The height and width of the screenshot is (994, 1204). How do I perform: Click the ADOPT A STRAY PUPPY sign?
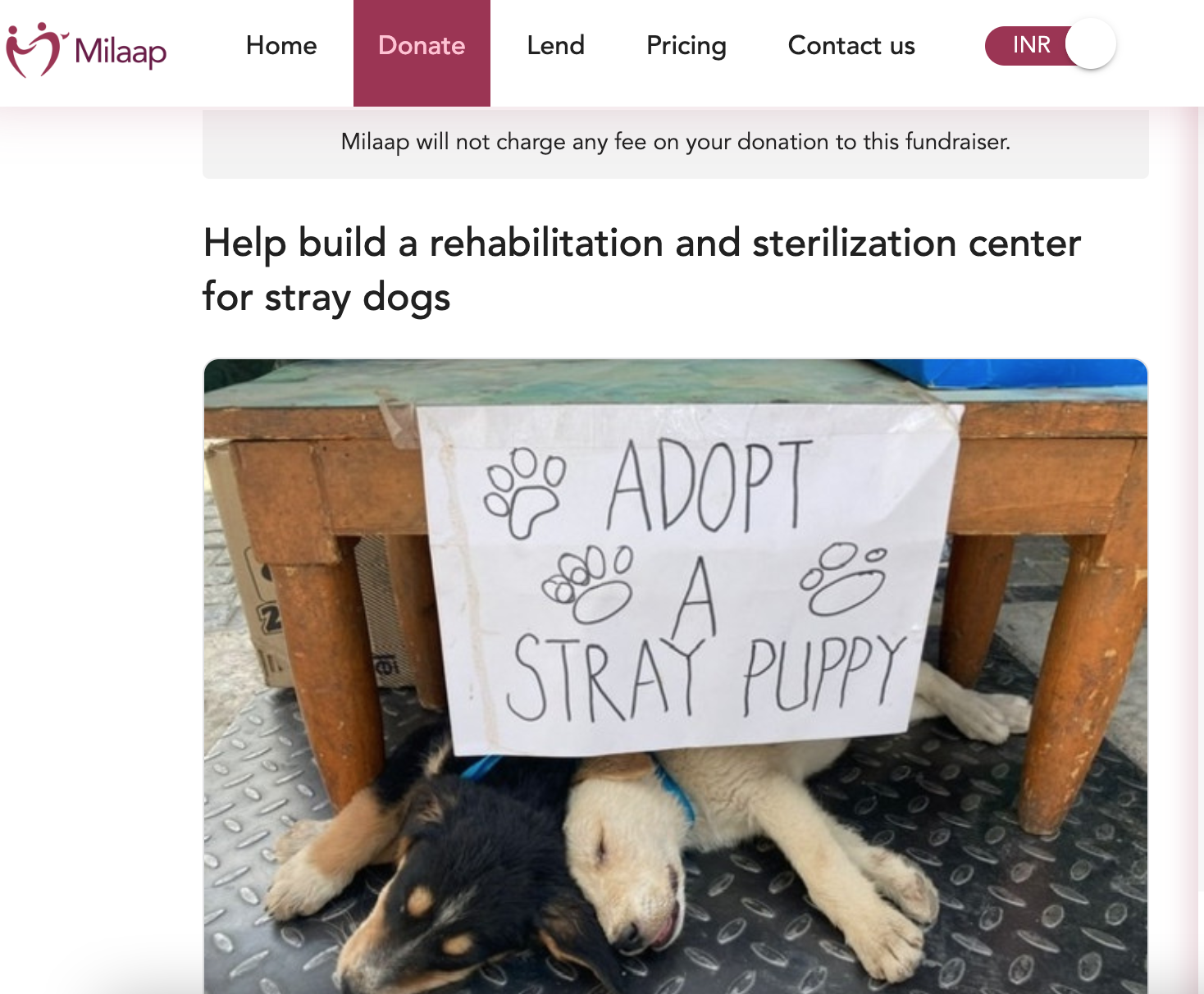tap(687, 577)
